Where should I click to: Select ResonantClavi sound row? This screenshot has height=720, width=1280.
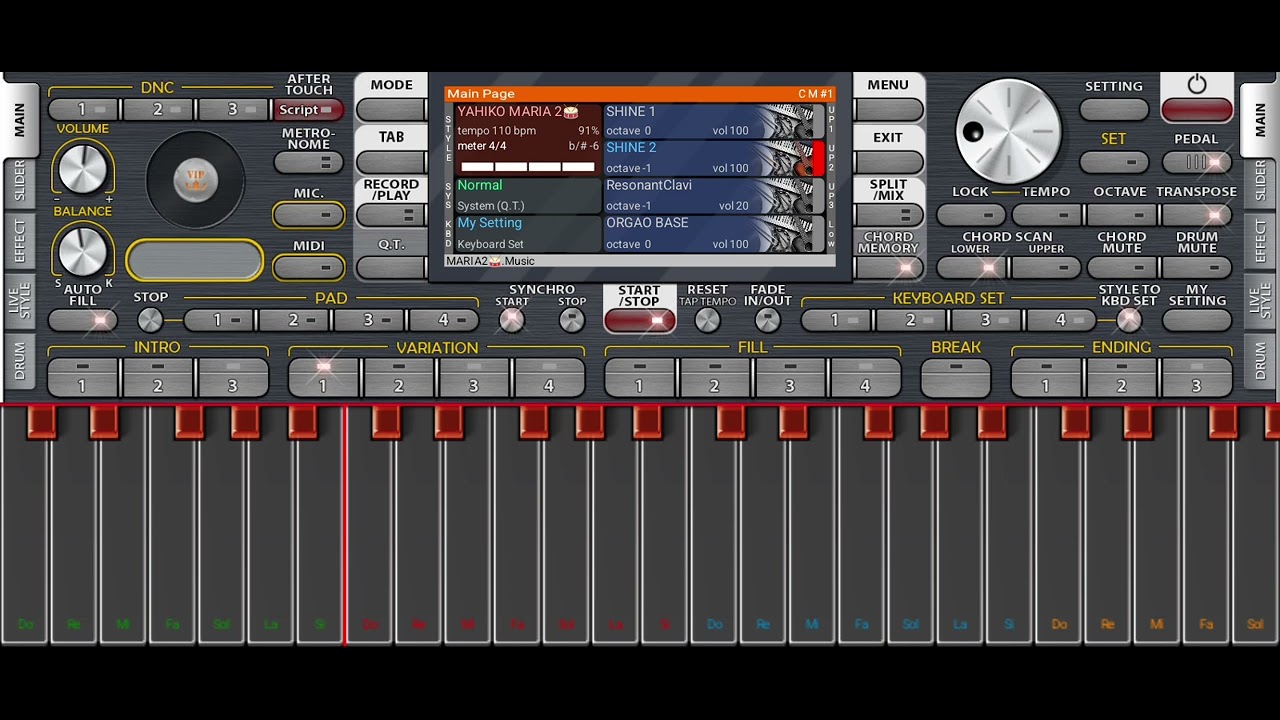(x=714, y=196)
